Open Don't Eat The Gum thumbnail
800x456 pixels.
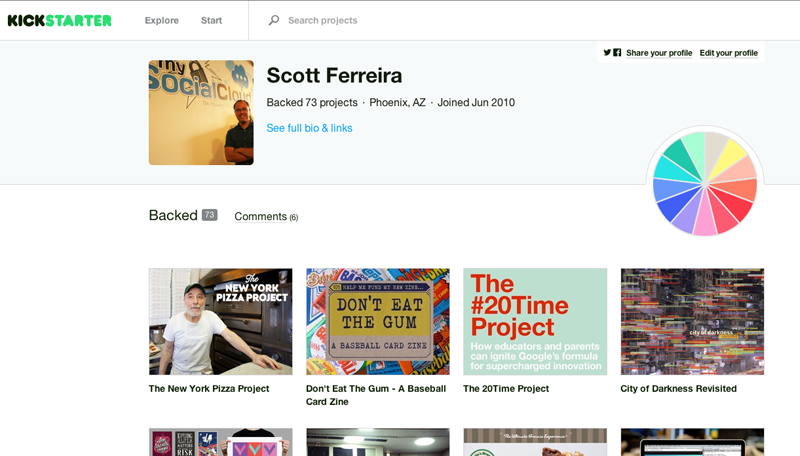tap(378, 322)
